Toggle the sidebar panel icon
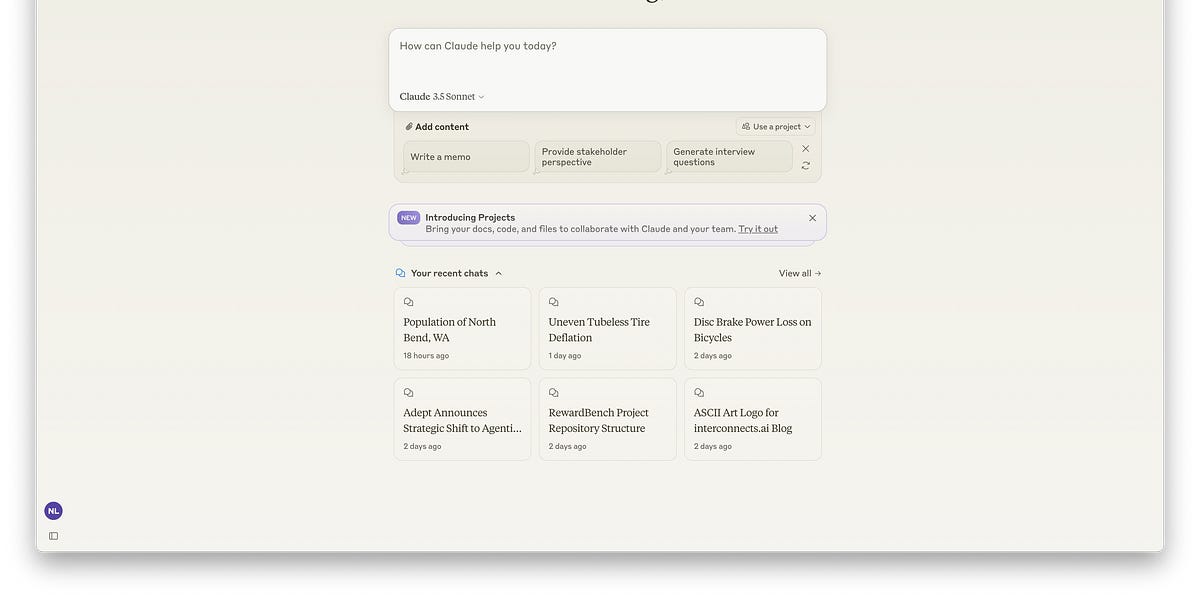The height and width of the screenshot is (600, 1200). [x=54, y=536]
